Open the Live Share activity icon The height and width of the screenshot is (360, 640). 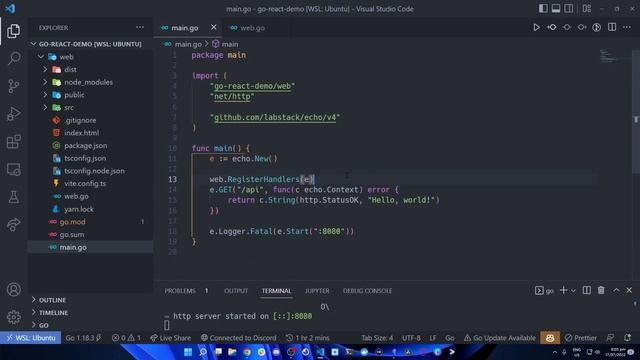(x=13, y=224)
